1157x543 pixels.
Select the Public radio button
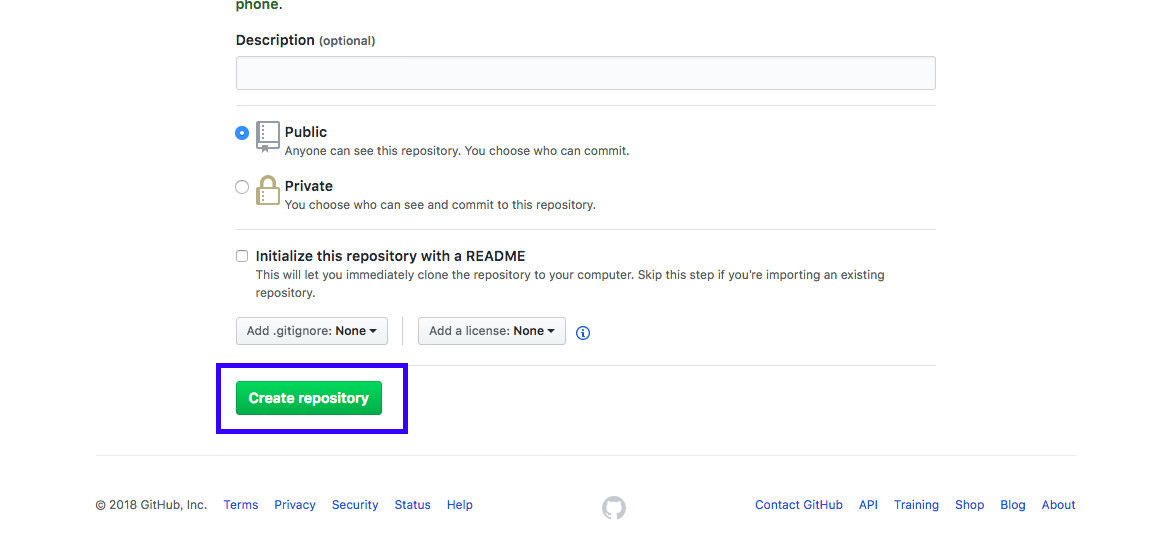pyautogui.click(x=242, y=133)
